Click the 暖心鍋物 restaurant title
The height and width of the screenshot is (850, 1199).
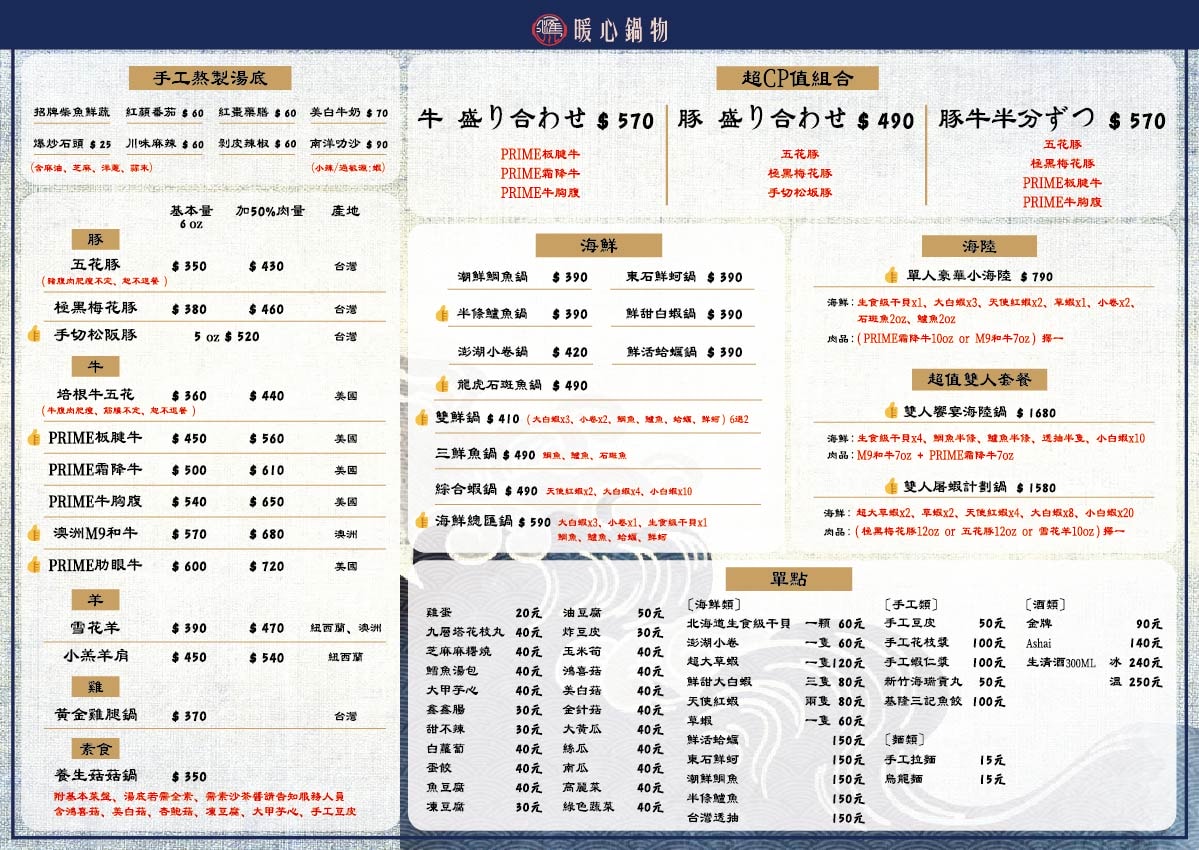click(620, 30)
